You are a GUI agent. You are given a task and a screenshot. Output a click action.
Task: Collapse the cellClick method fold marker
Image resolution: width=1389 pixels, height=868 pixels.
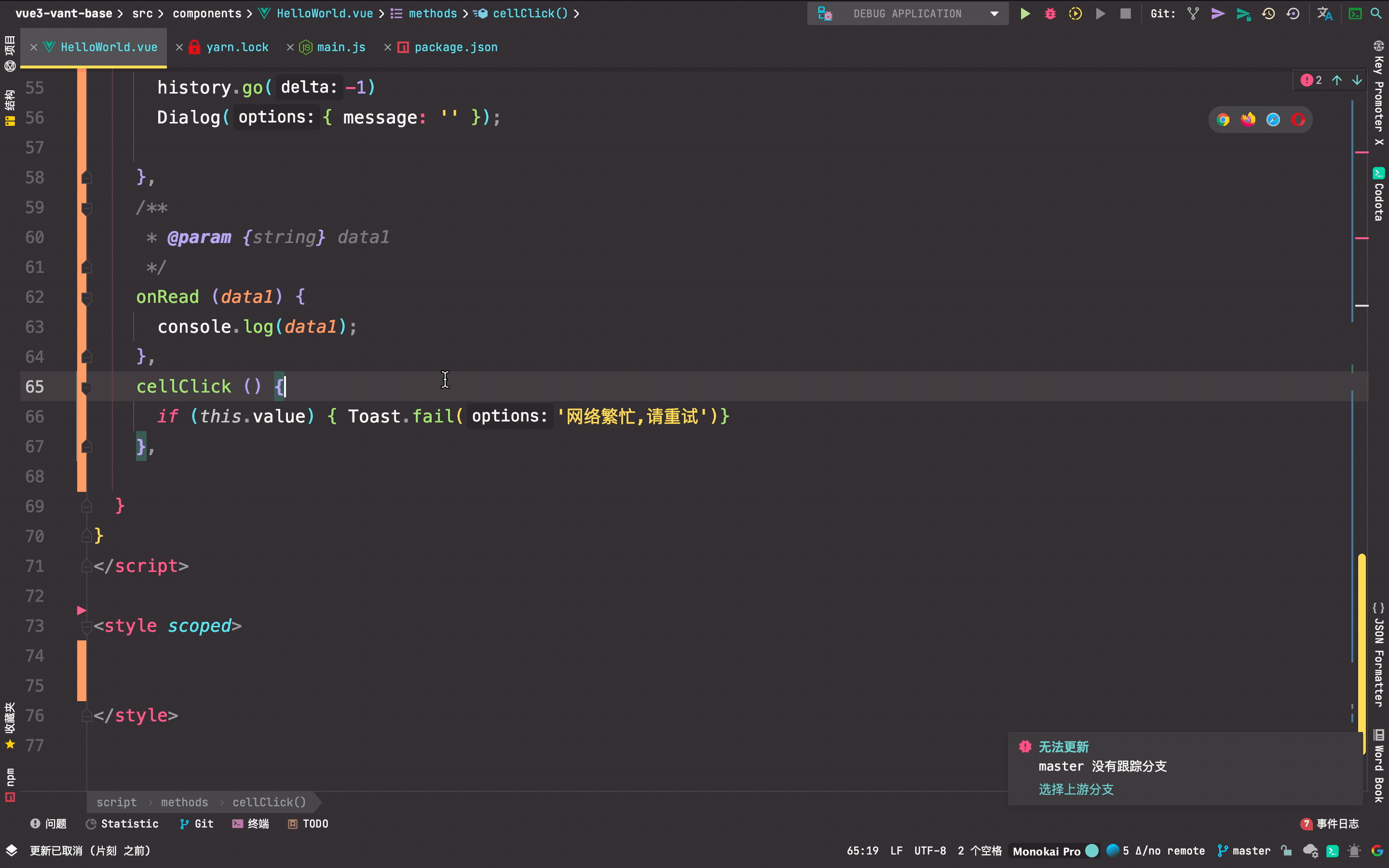[x=87, y=388]
